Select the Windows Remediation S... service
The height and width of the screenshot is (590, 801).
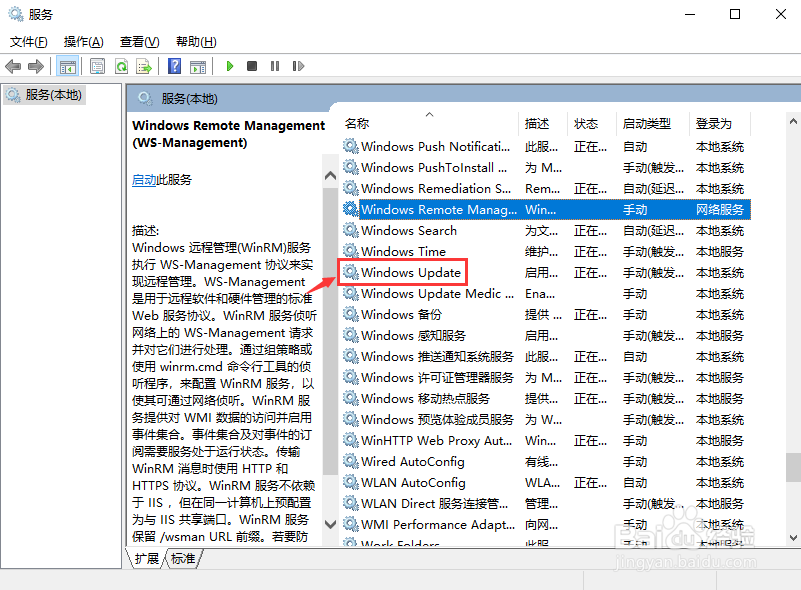point(546,189)
